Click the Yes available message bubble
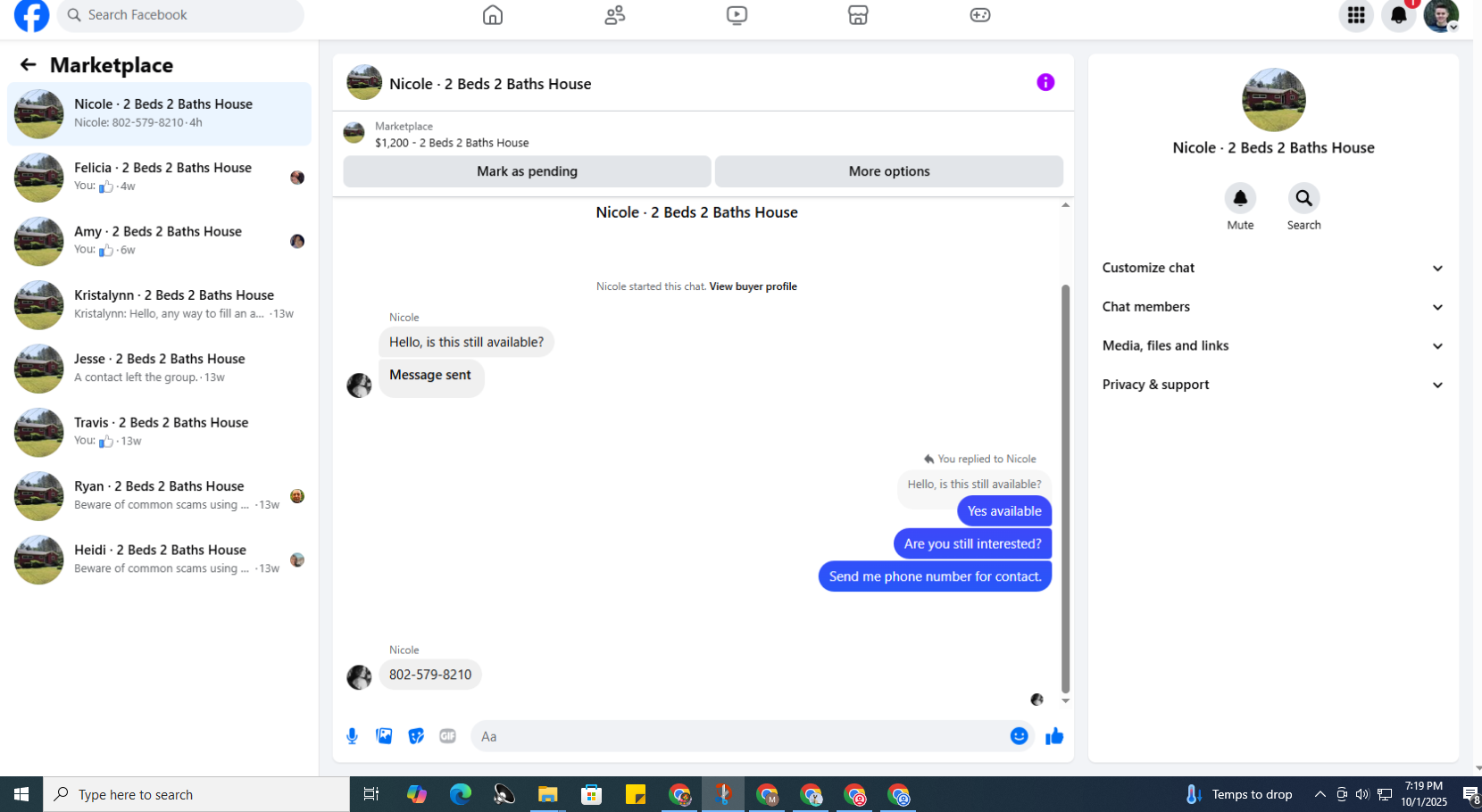The image size is (1482, 812). [x=1004, y=511]
